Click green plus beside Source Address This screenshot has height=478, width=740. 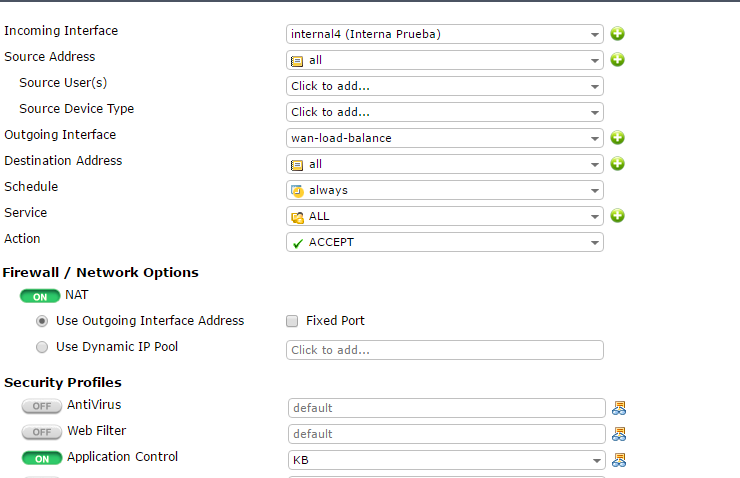pos(618,60)
